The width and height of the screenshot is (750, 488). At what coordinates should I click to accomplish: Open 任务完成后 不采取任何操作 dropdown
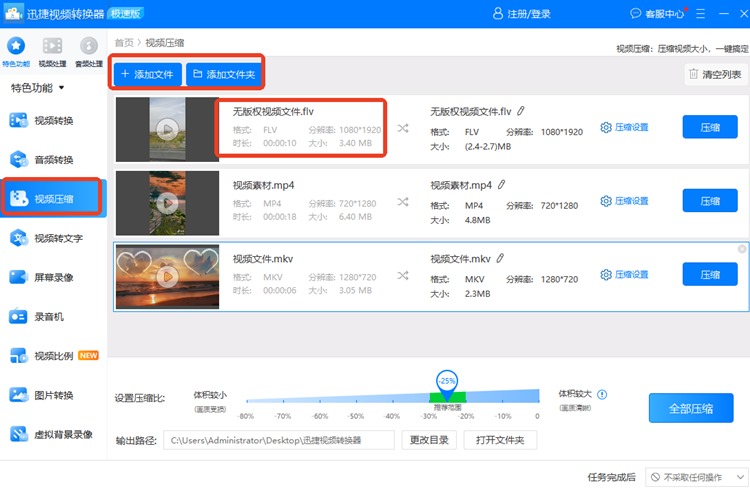click(696, 477)
